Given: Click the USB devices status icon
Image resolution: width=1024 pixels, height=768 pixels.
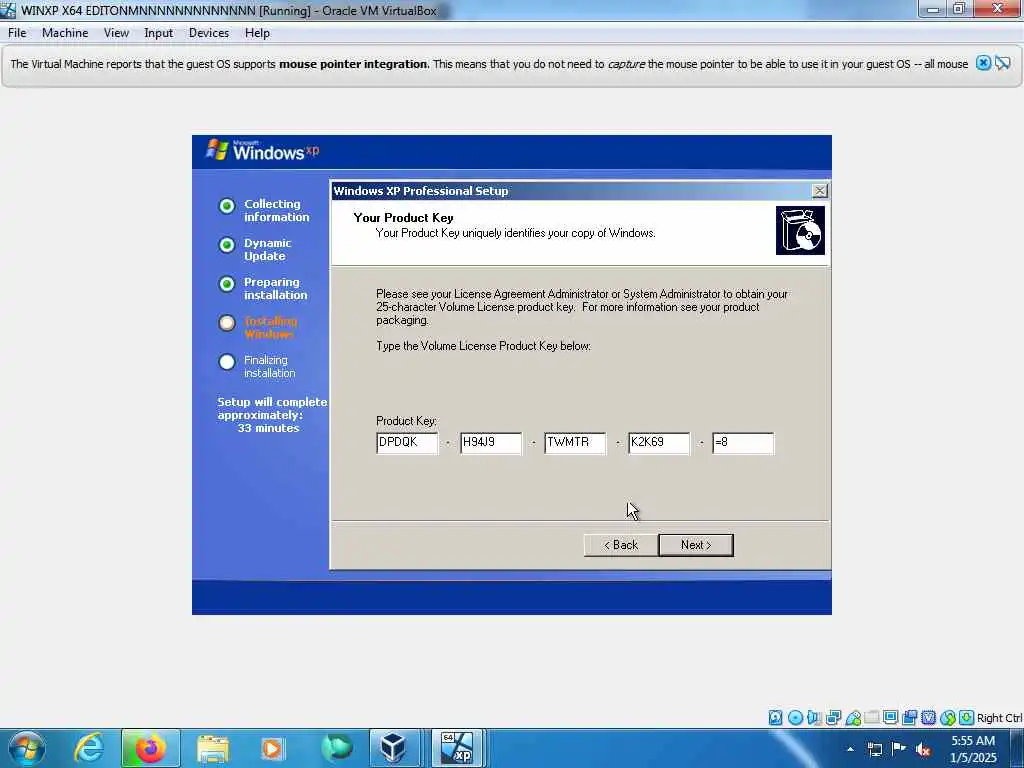Looking at the screenshot, I should (x=852, y=718).
